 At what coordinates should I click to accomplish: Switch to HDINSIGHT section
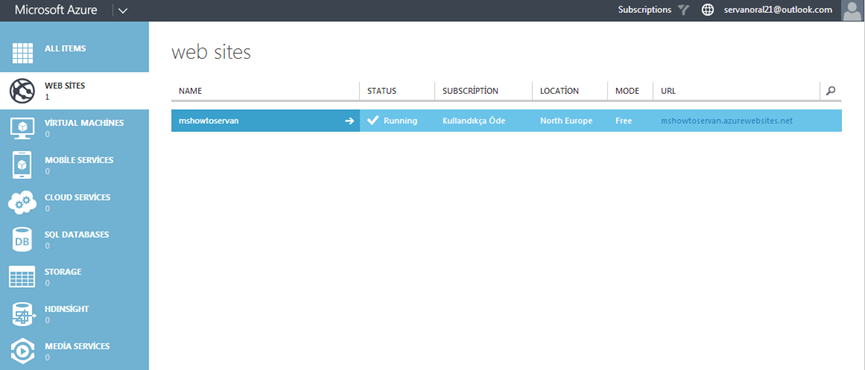[x=66, y=309]
